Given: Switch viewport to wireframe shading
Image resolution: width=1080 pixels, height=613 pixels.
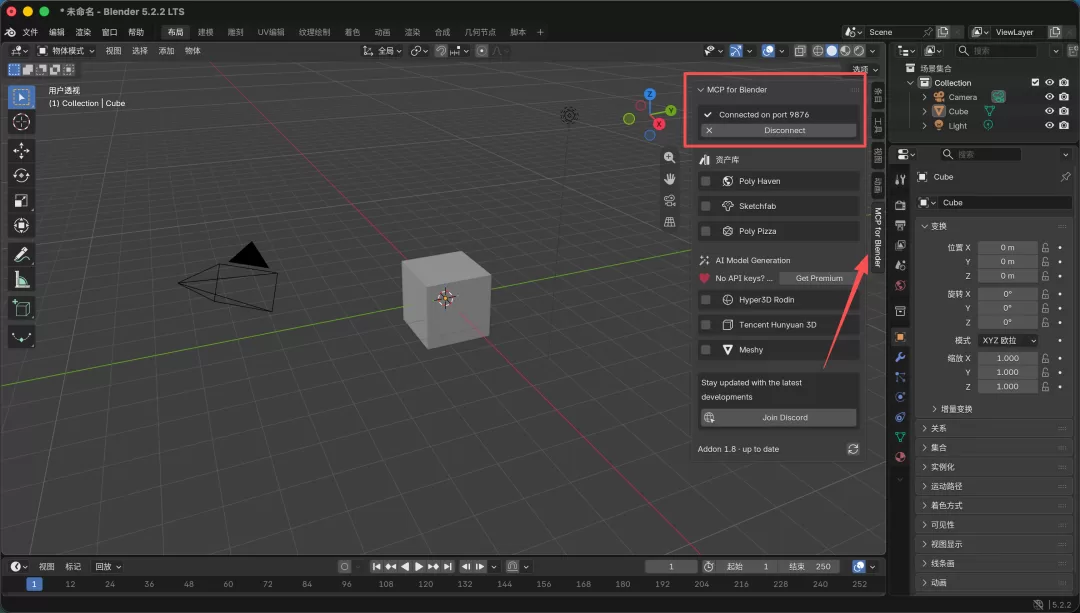Looking at the screenshot, I should (818, 51).
